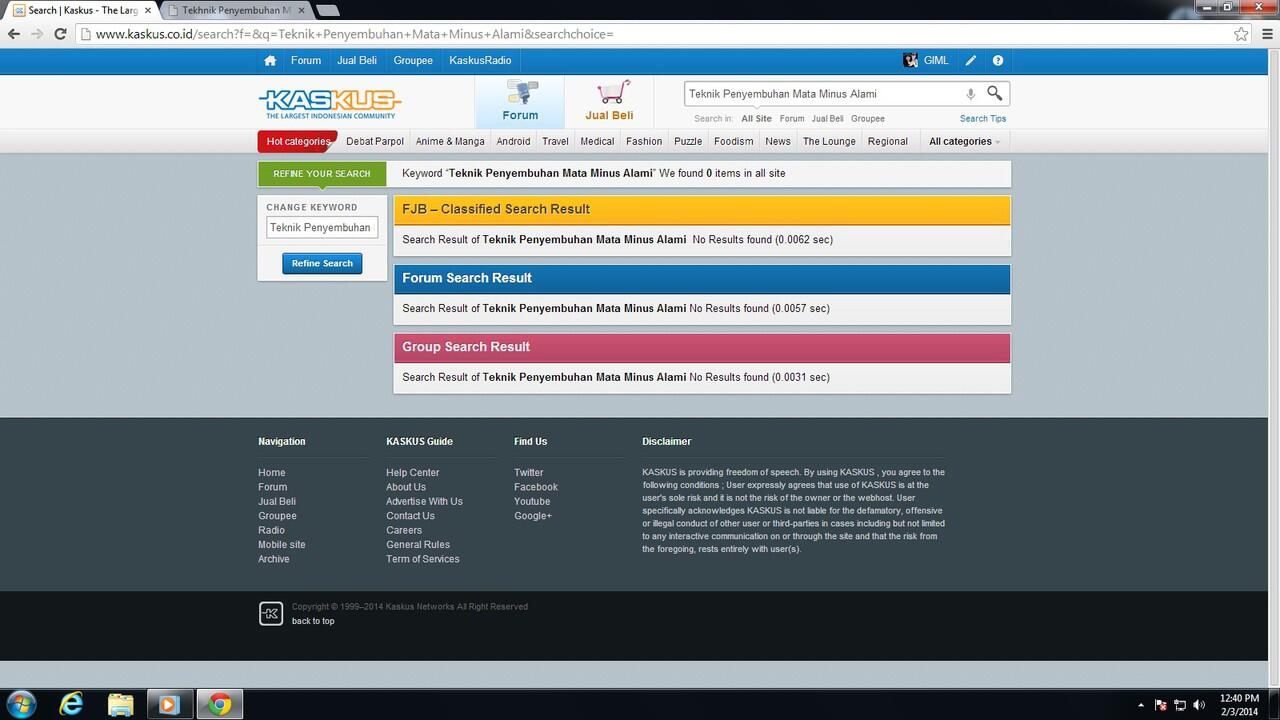Screen dimensions: 1280x720
Task: Click the main search text box
Action: click(x=823, y=93)
